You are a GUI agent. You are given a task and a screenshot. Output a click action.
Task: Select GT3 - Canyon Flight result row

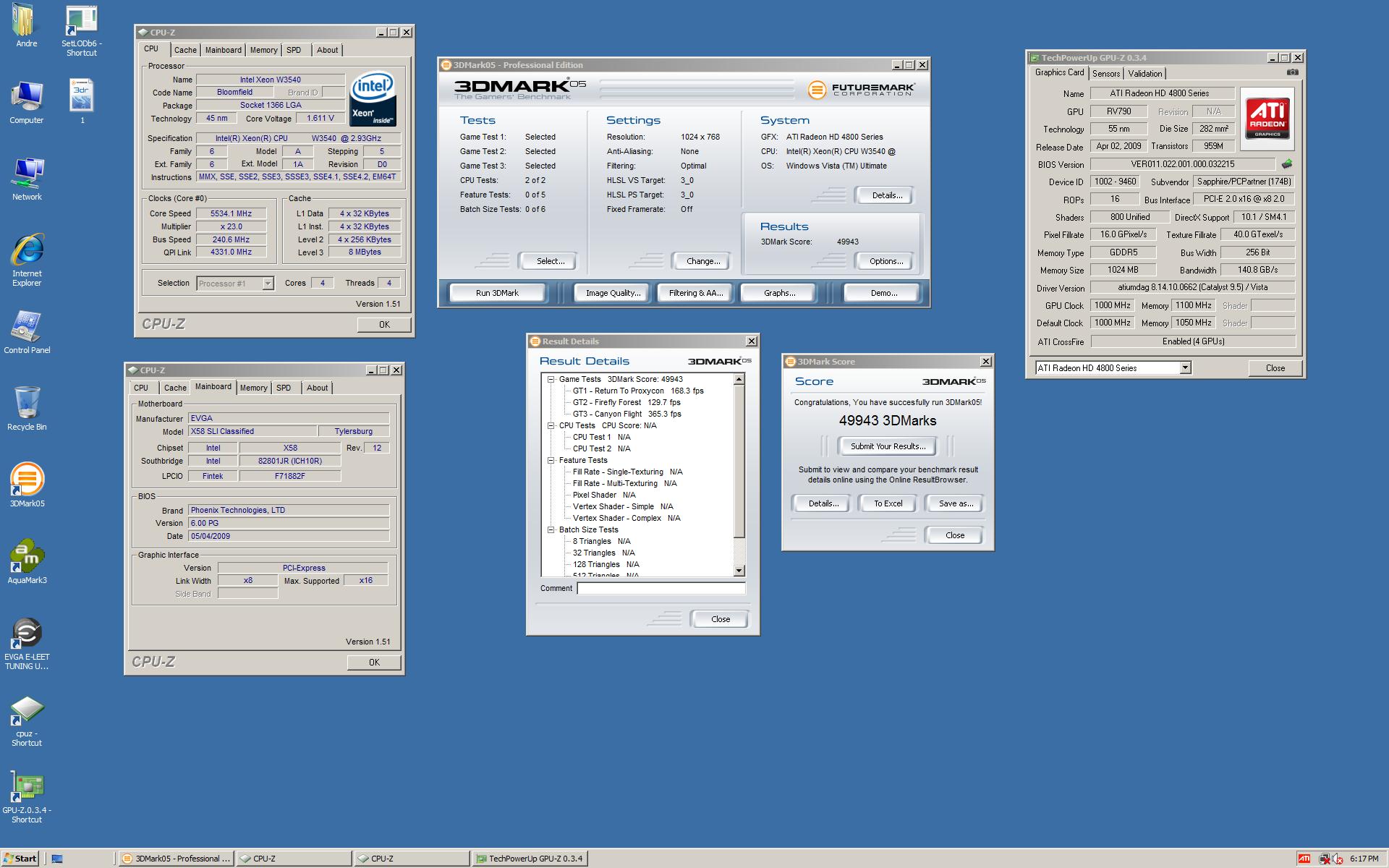pos(626,414)
